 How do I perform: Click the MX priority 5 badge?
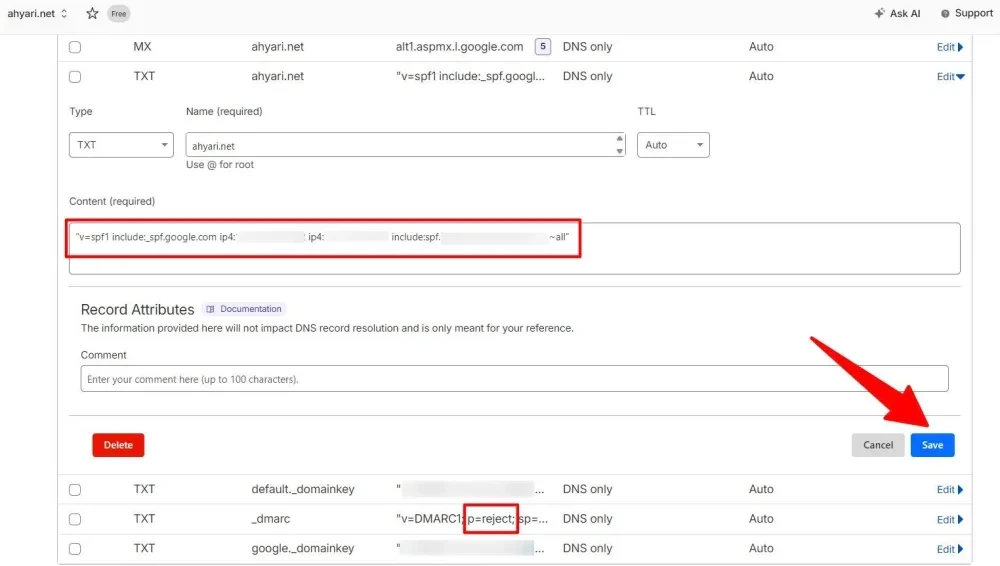[543, 47]
